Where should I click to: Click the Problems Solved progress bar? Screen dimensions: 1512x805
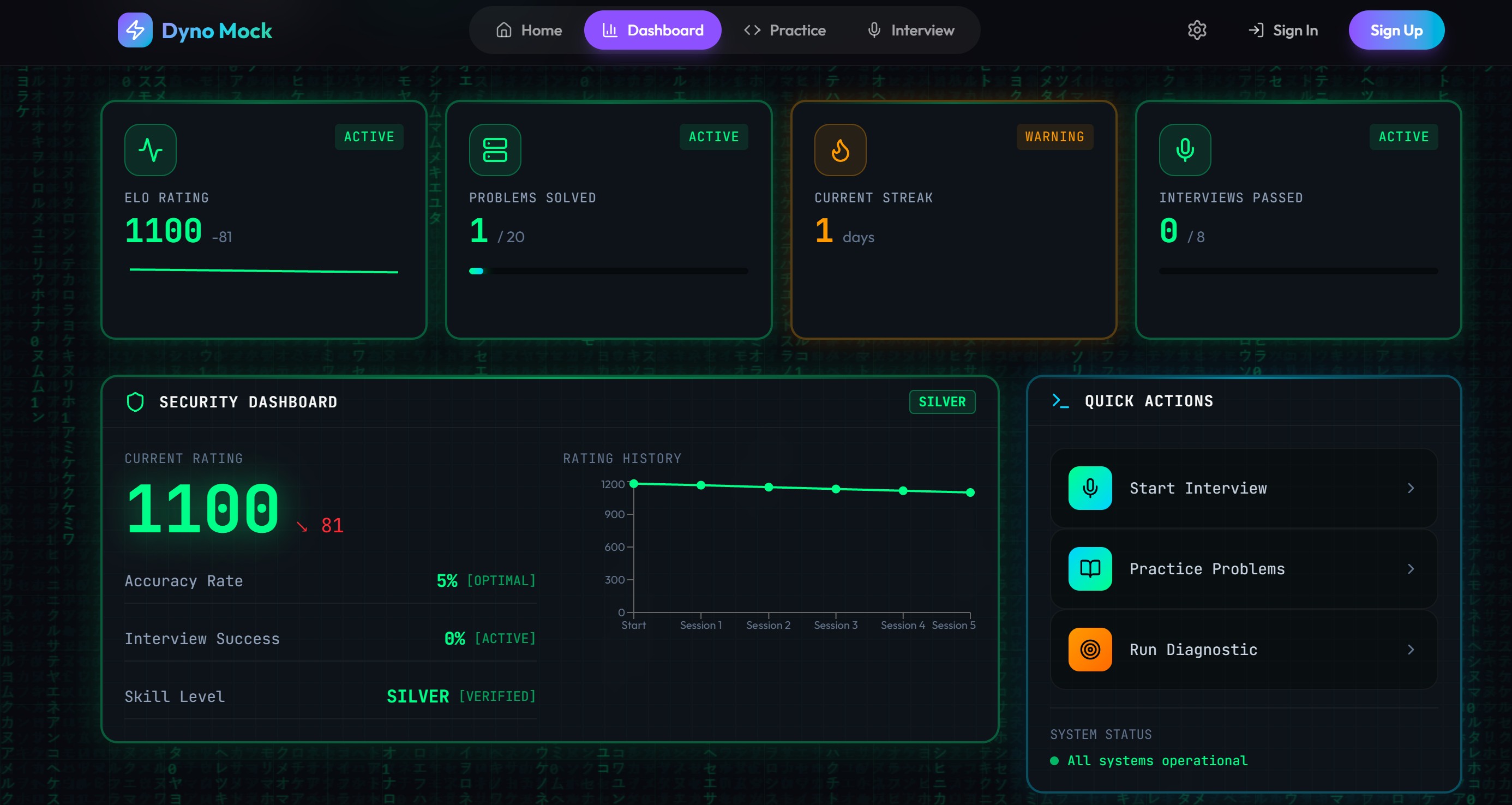(x=608, y=271)
